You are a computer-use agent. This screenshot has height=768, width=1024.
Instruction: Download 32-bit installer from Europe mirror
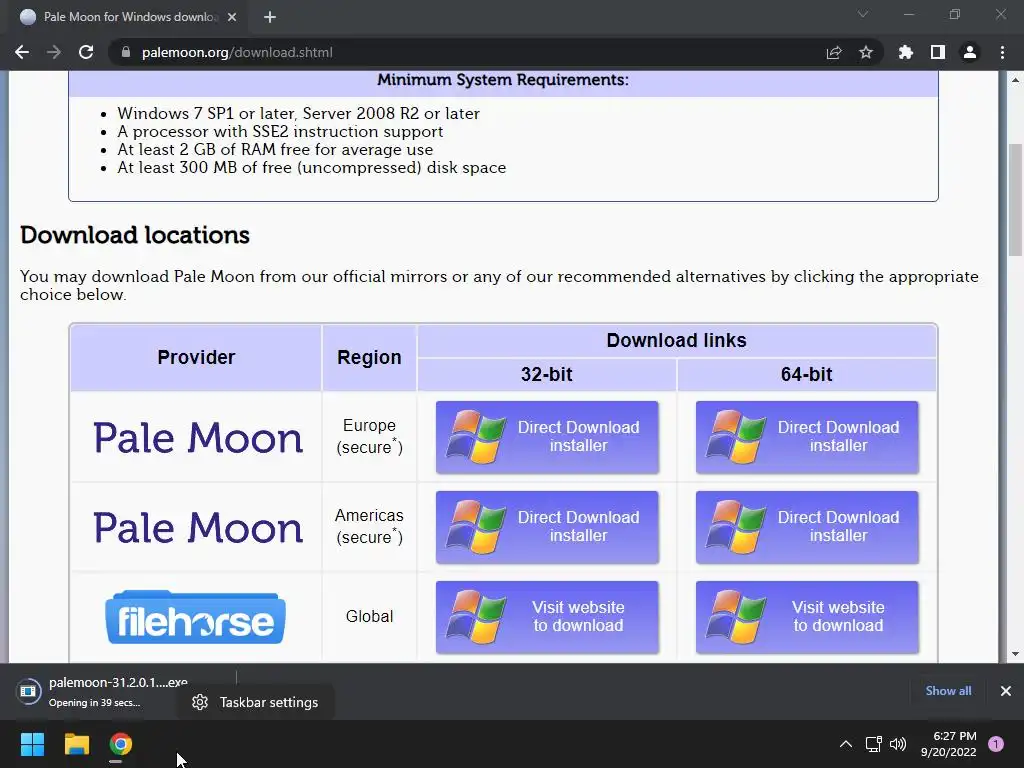click(x=547, y=437)
